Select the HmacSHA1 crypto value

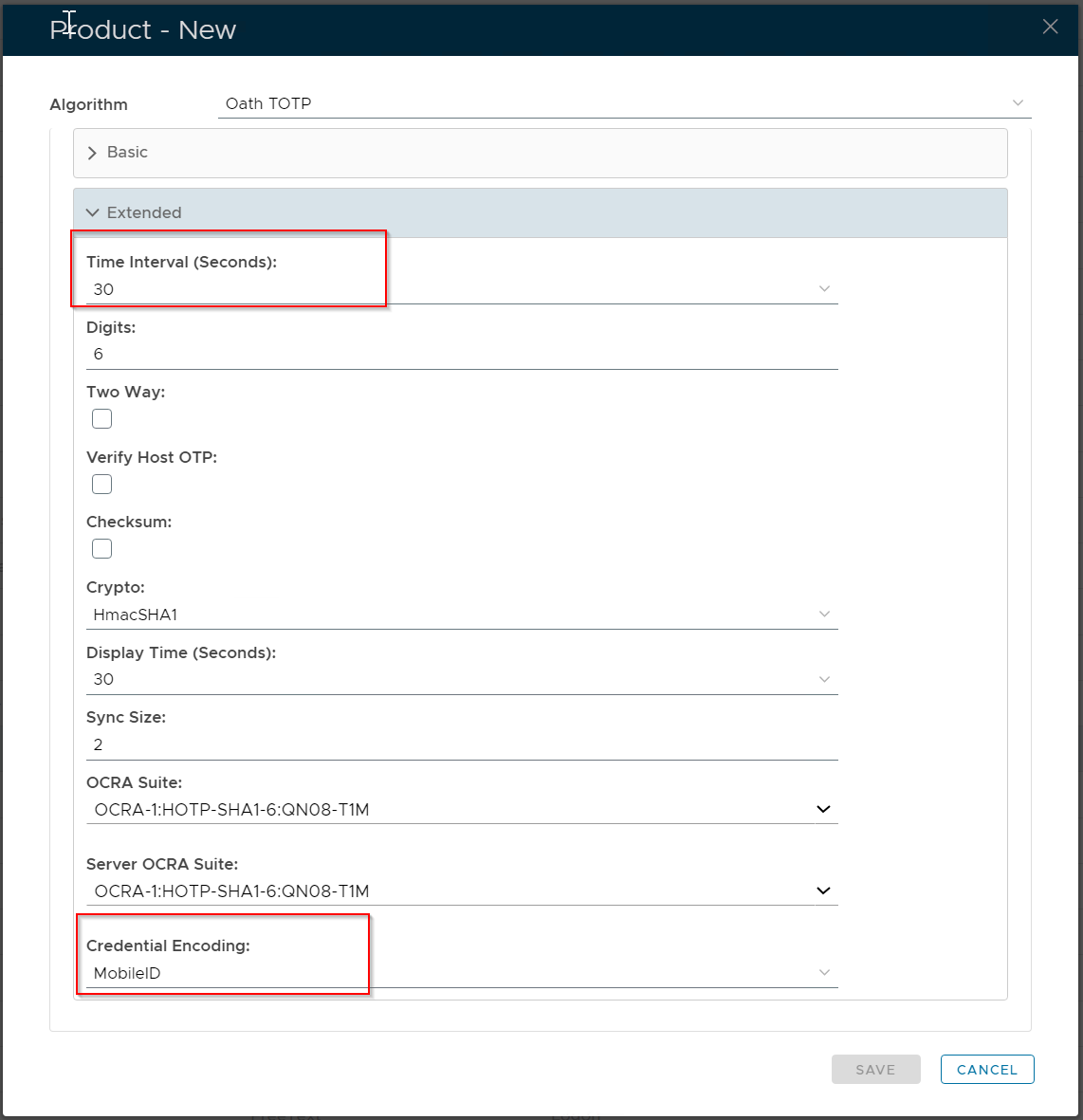[x=136, y=615]
